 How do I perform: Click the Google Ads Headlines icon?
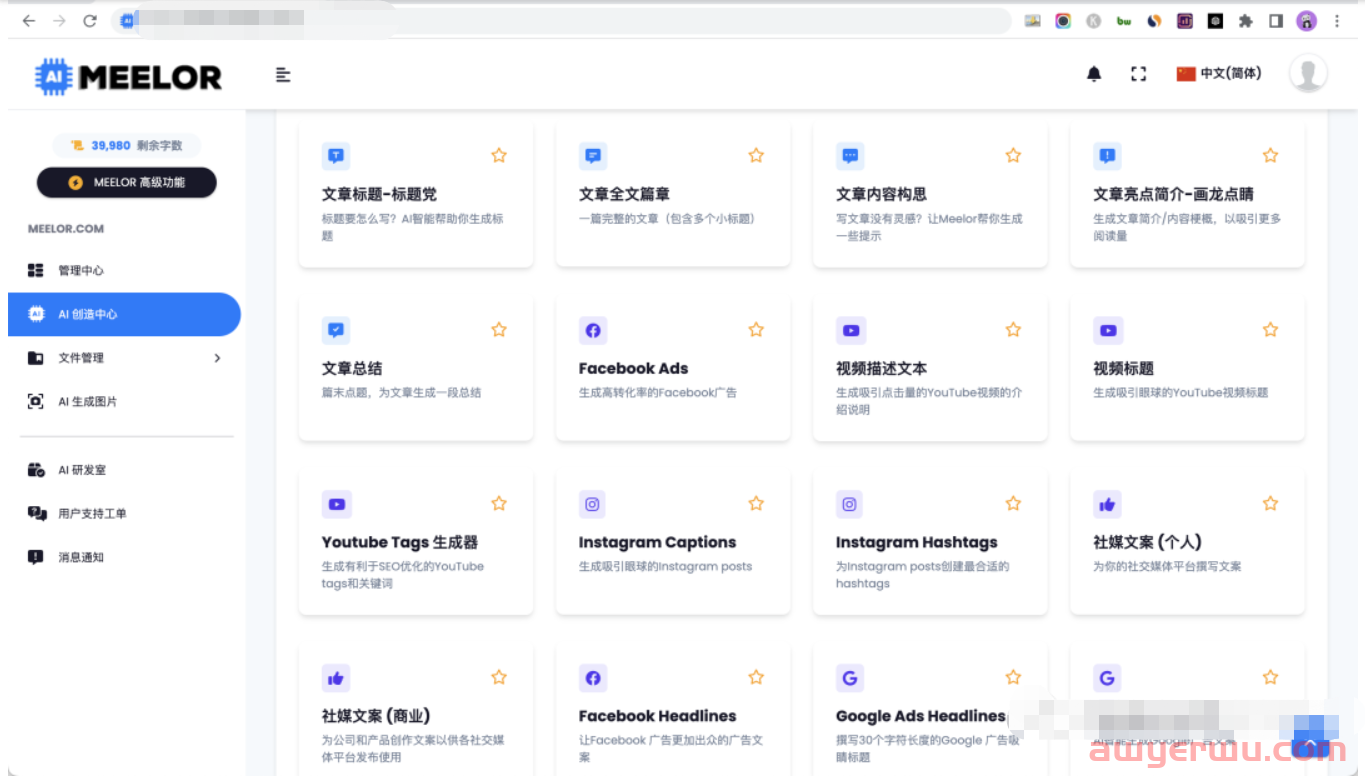coord(850,678)
